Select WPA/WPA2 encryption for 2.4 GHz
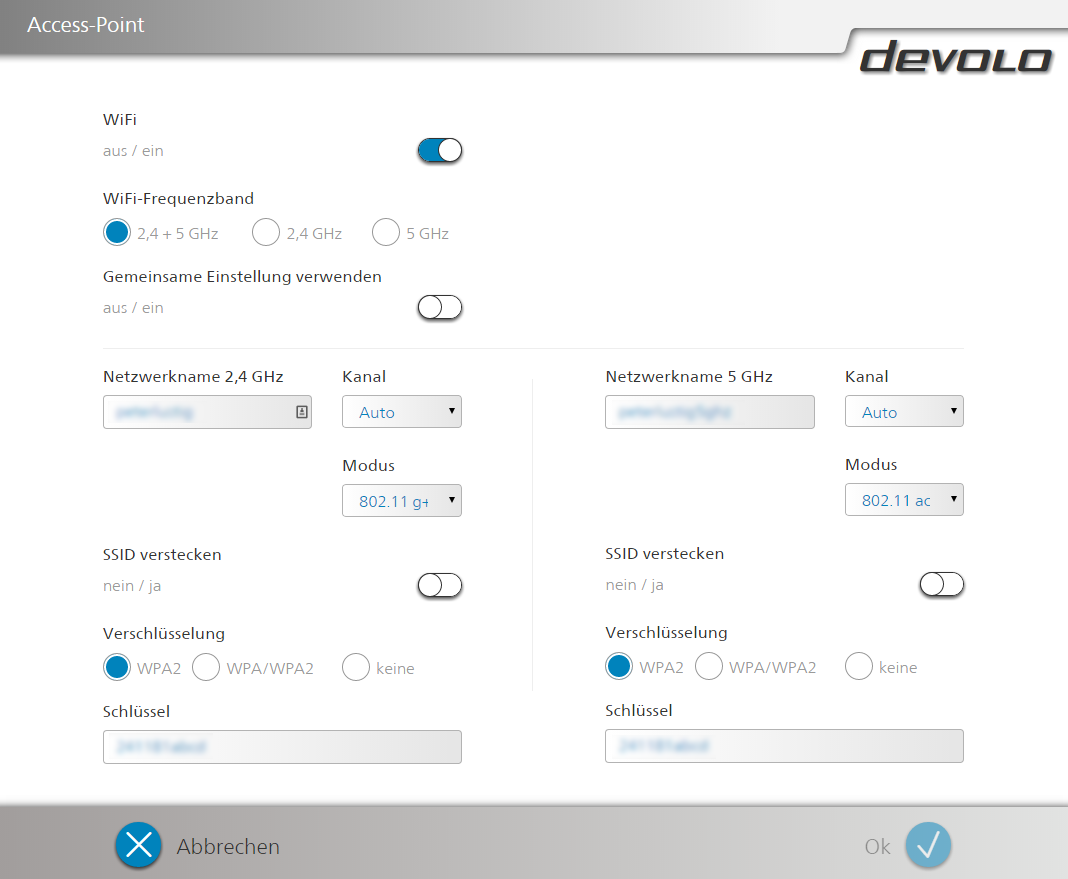Viewport: 1068px width, 879px height. coord(206,668)
